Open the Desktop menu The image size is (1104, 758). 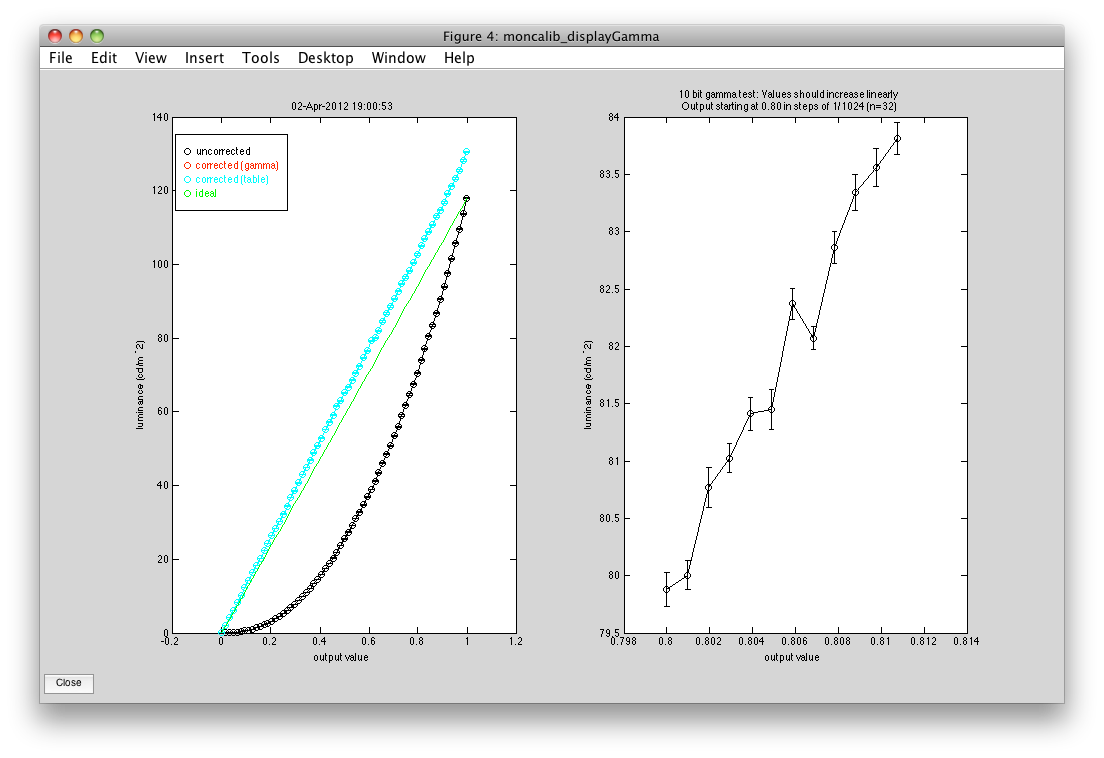point(325,58)
